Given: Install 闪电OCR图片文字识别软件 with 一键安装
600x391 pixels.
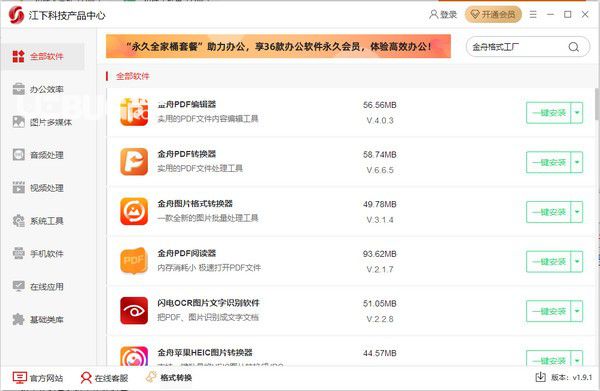Looking at the screenshot, I should click(548, 311).
